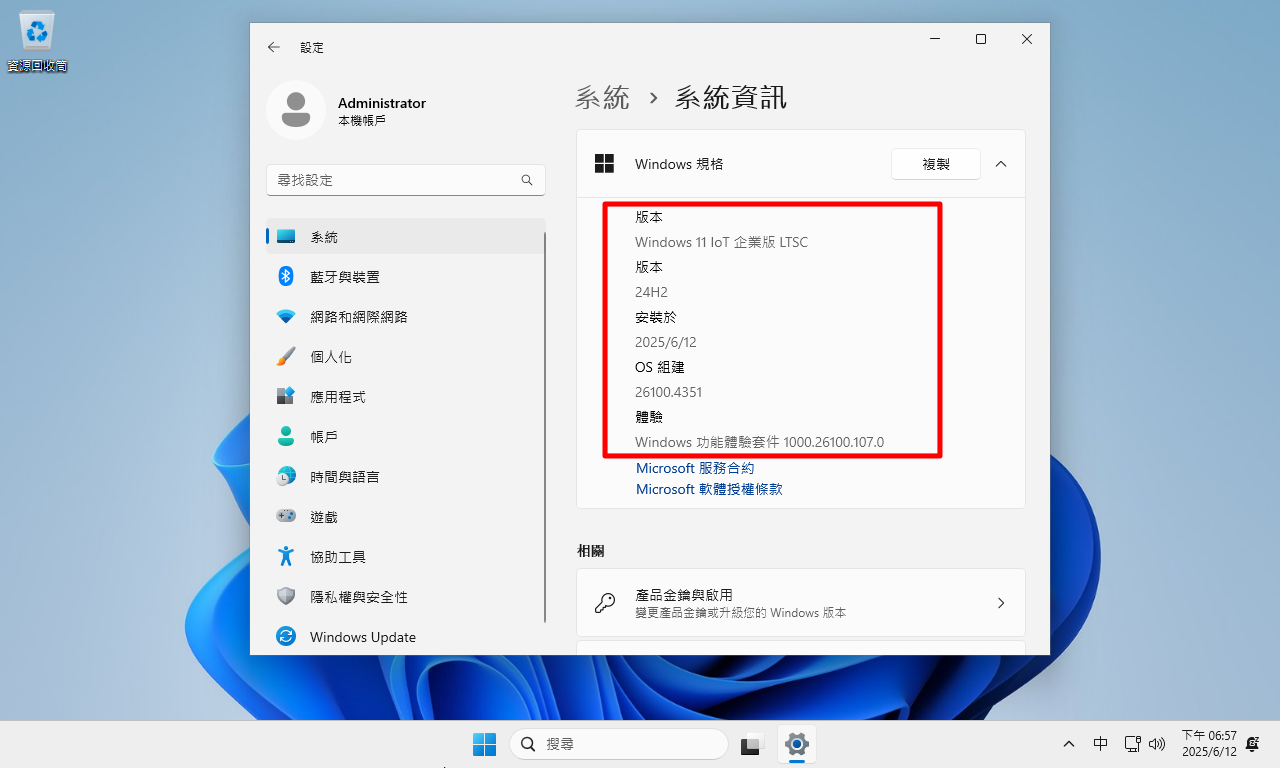Select the gamepad icon for 遊戲
Screen dimensions: 1280x768
coord(286,517)
